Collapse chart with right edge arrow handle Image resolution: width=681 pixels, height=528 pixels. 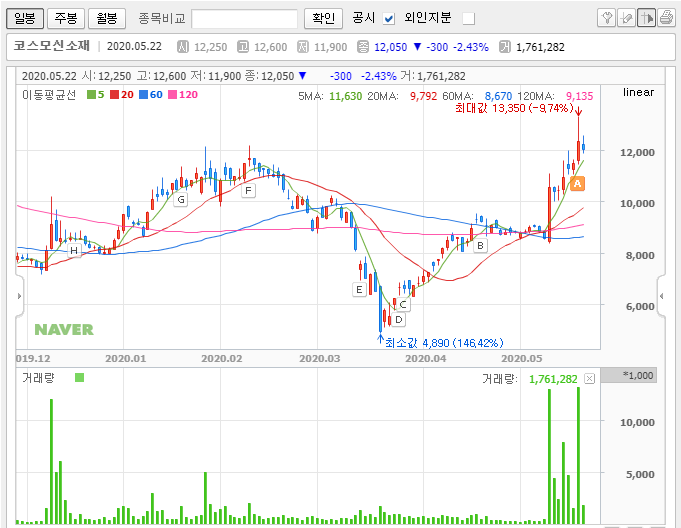point(661,296)
